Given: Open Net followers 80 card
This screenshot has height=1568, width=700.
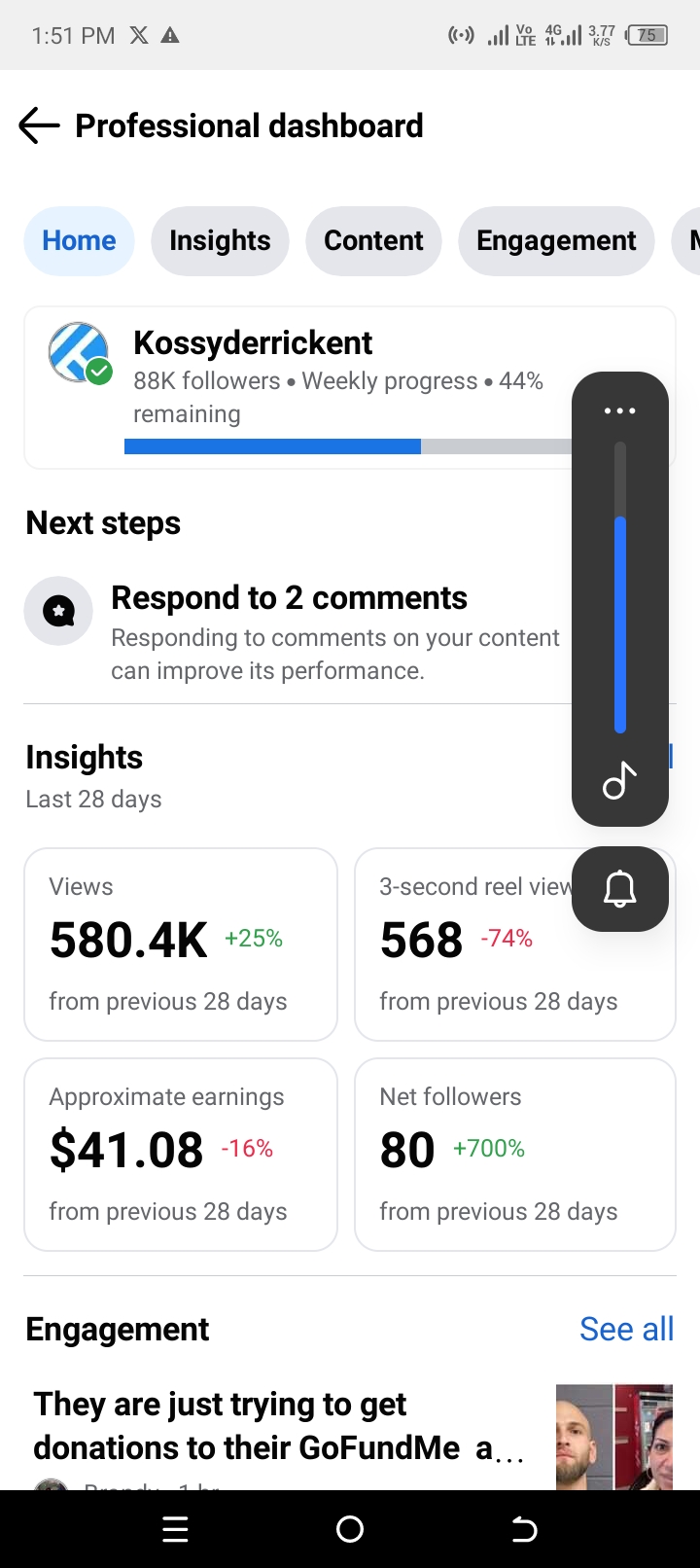Looking at the screenshot, I should [514, 1154].
